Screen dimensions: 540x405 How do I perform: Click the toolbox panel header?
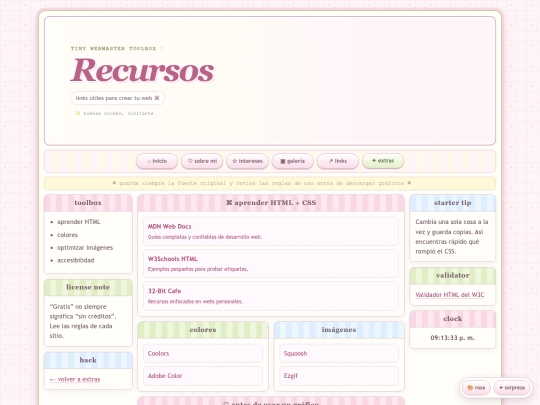pos(88,203)
